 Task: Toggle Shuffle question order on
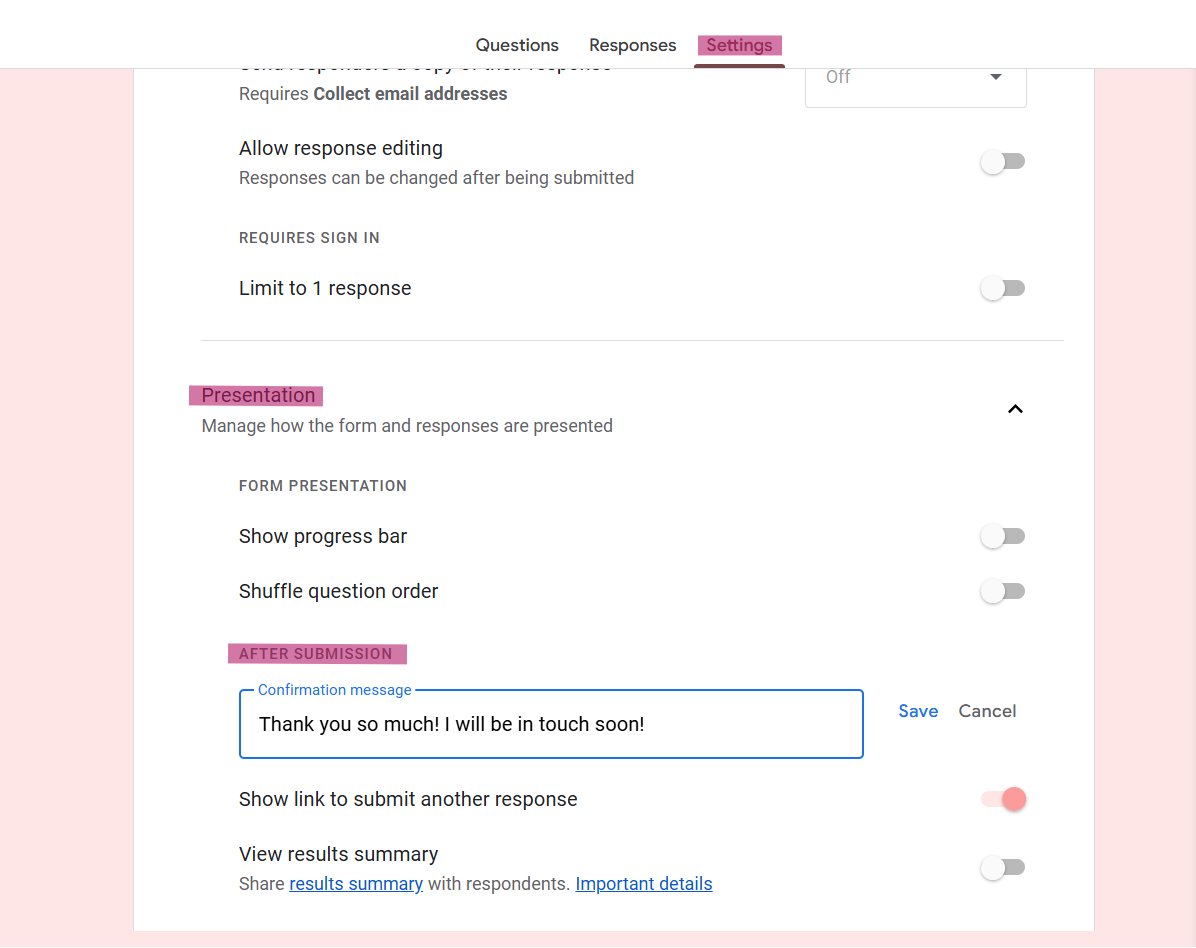[x=1003, y=592]
